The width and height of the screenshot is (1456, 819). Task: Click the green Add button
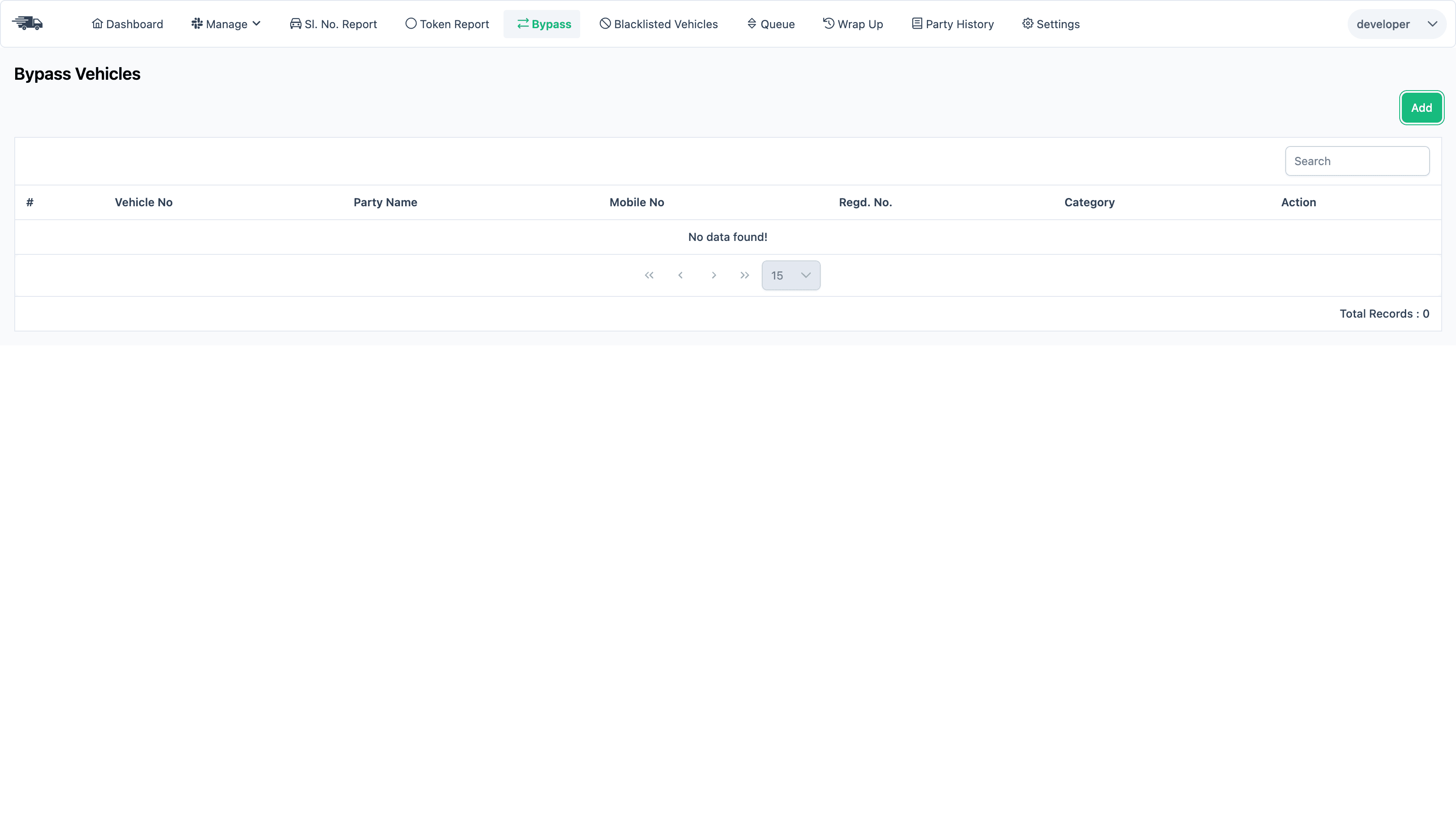pyautogui.click(x=1421, y=107)
